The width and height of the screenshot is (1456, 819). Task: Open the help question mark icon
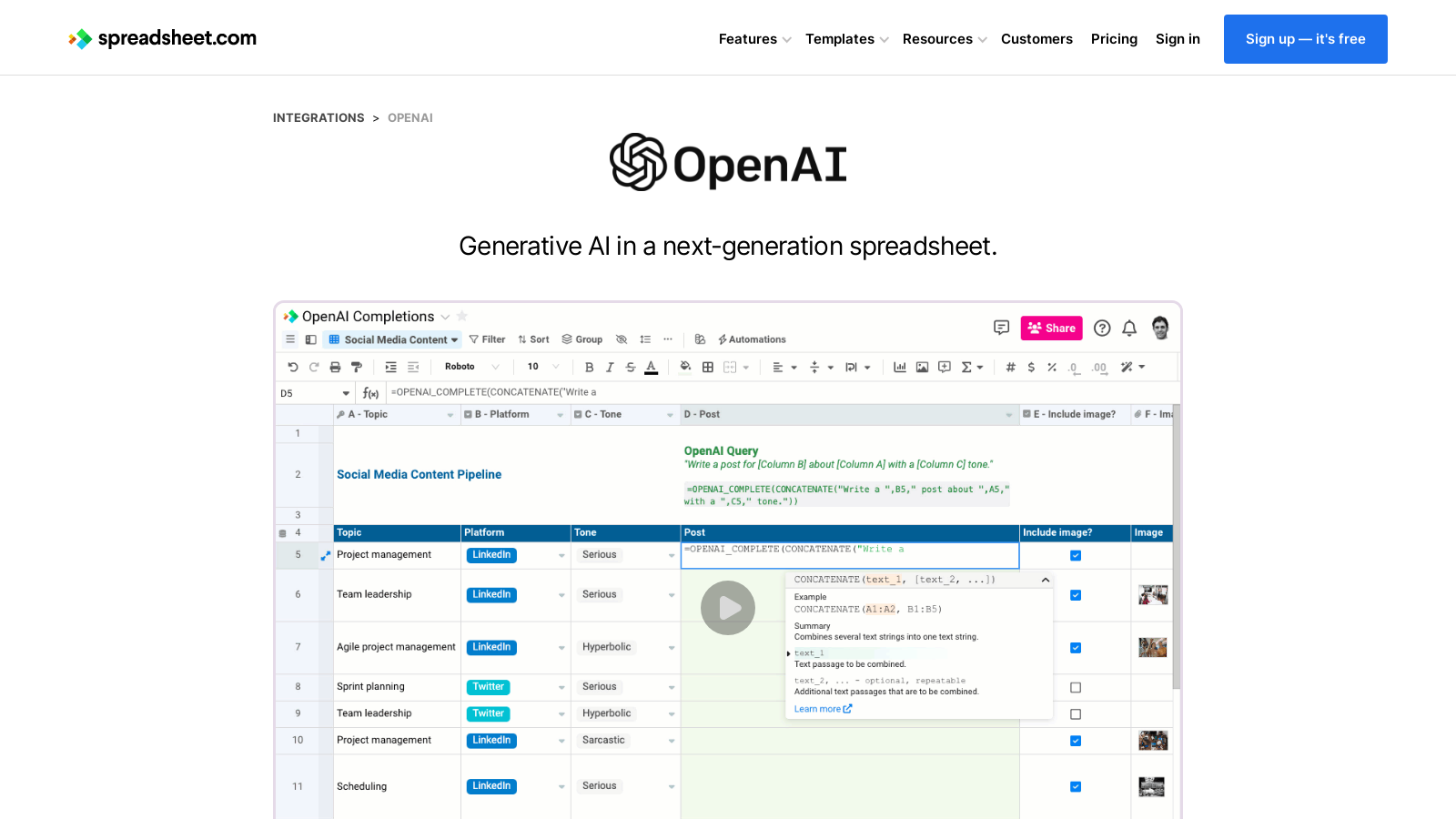point(1102,329)
